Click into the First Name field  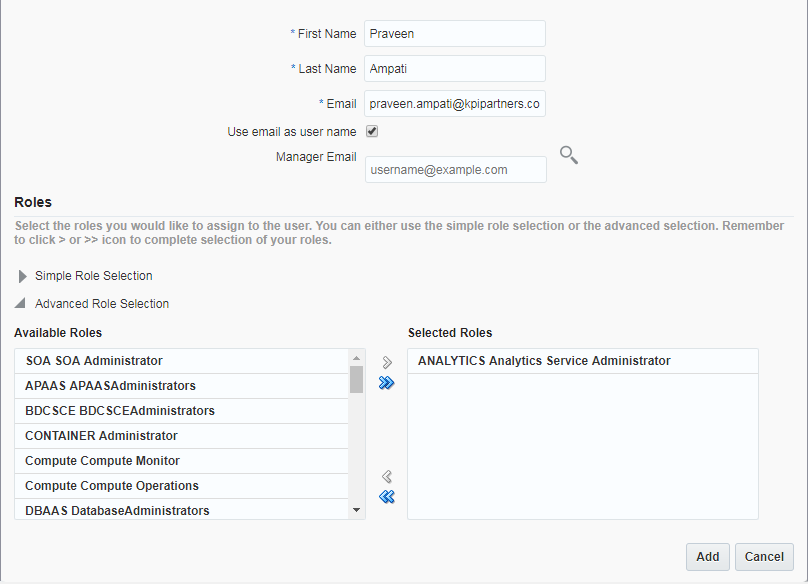point(454,34)
